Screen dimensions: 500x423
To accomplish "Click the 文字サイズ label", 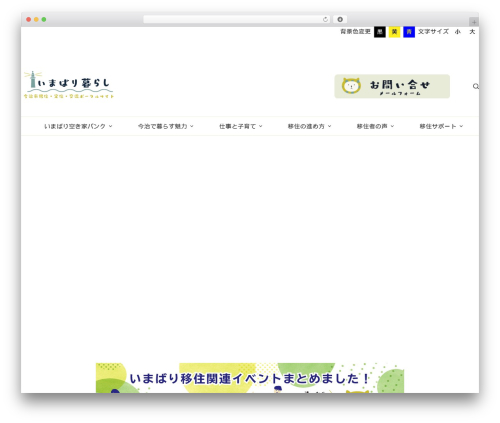I will tap(433, 32).
